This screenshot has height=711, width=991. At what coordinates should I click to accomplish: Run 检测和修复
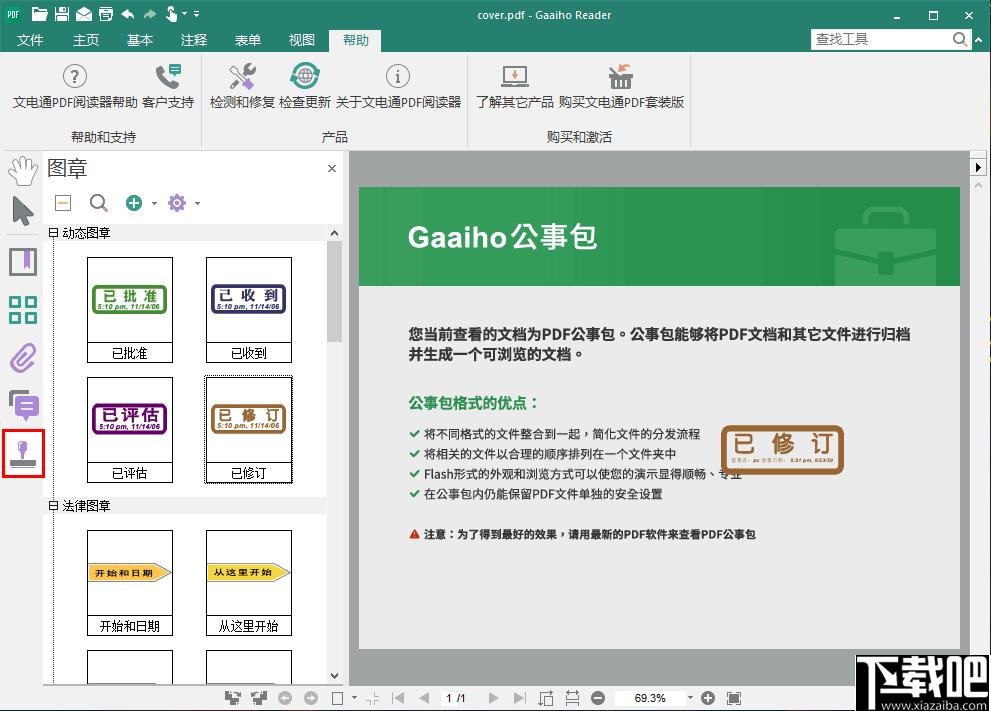(x=242, y=86)
